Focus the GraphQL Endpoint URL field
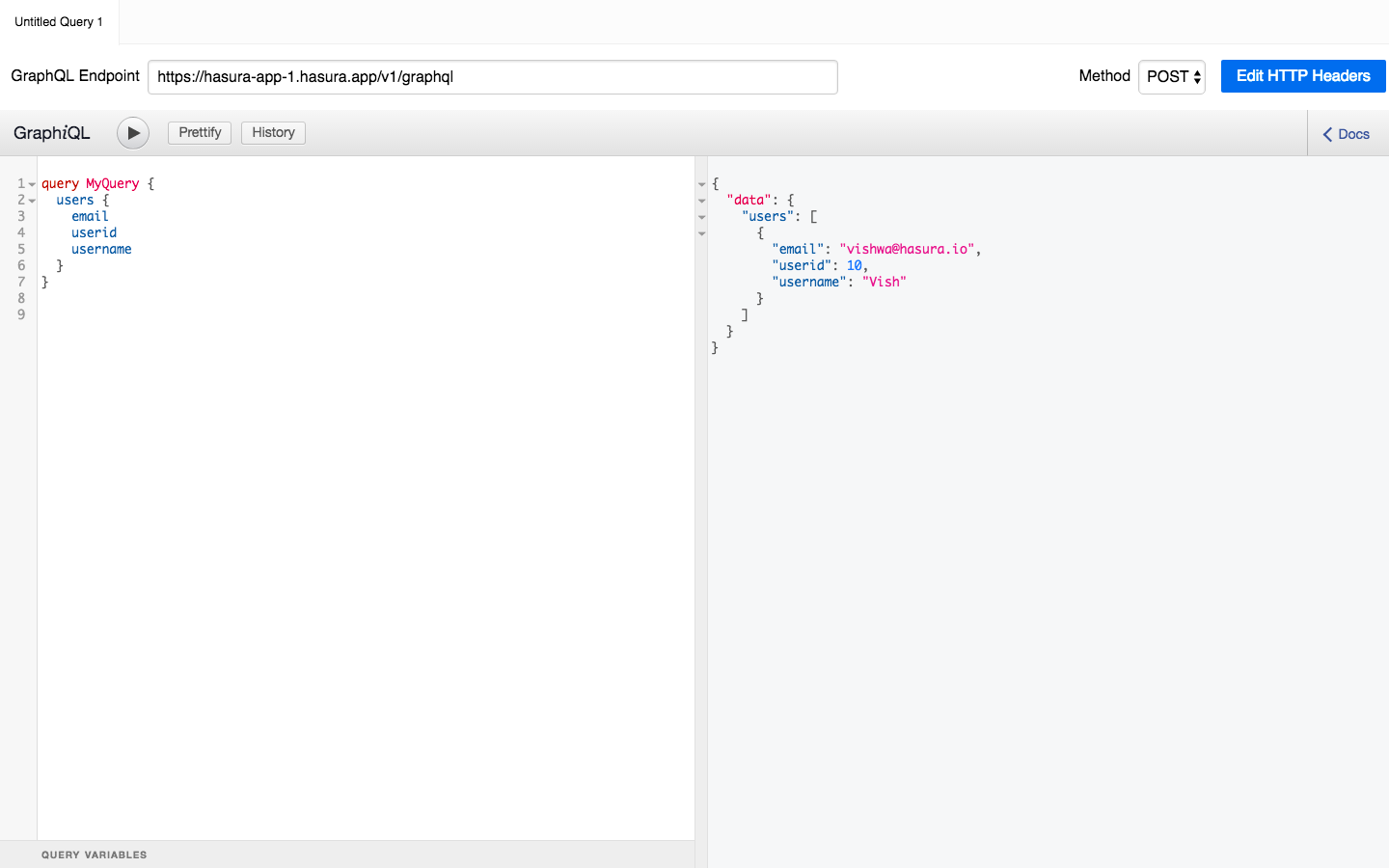Image resolution: width=1389 pixels, height=868 pixels. click(x=492, y=77)
